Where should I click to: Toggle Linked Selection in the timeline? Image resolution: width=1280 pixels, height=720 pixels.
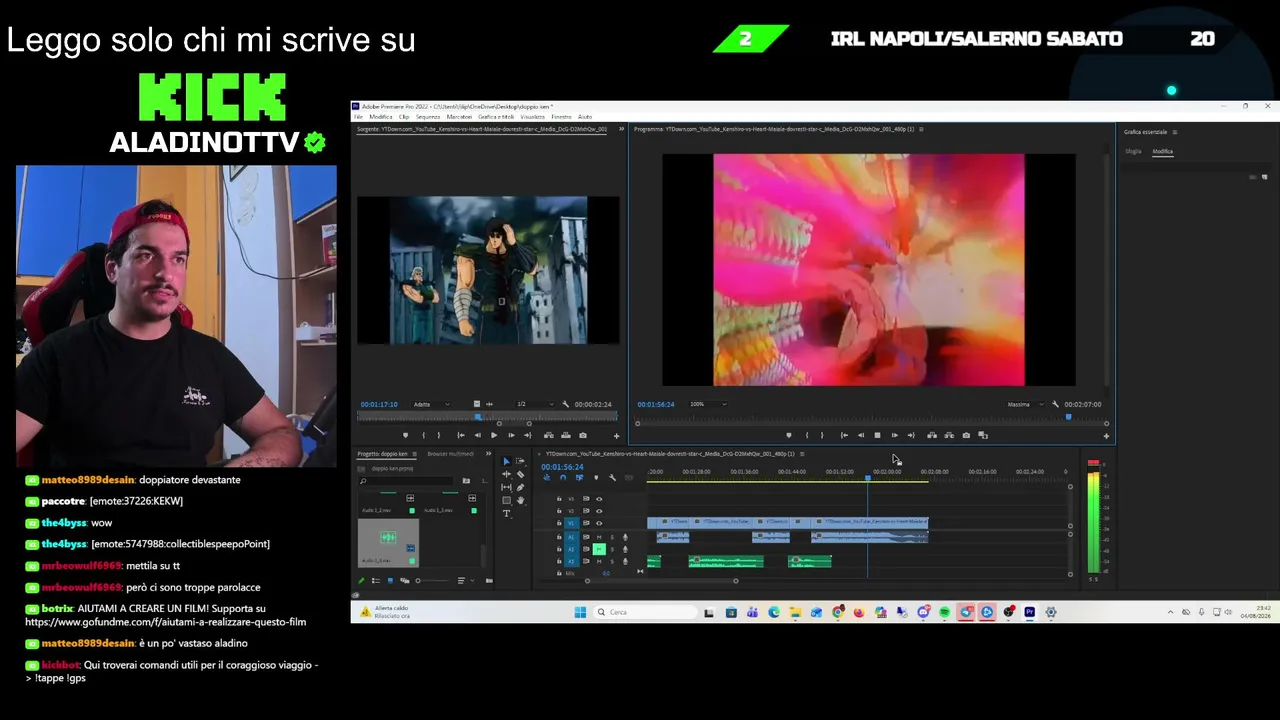(x=579, y=477)
